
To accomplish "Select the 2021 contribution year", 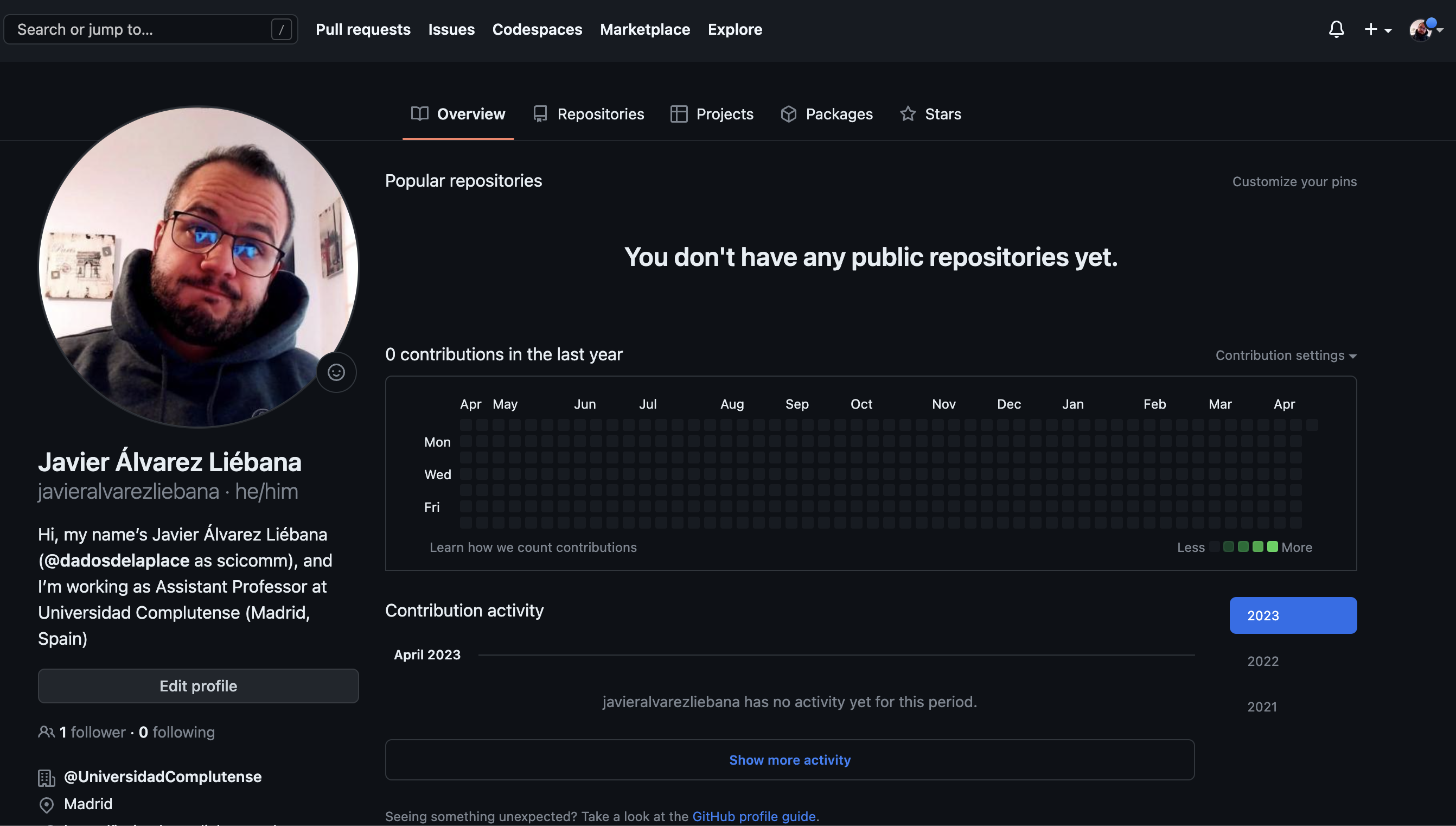I will [1262, 706].
